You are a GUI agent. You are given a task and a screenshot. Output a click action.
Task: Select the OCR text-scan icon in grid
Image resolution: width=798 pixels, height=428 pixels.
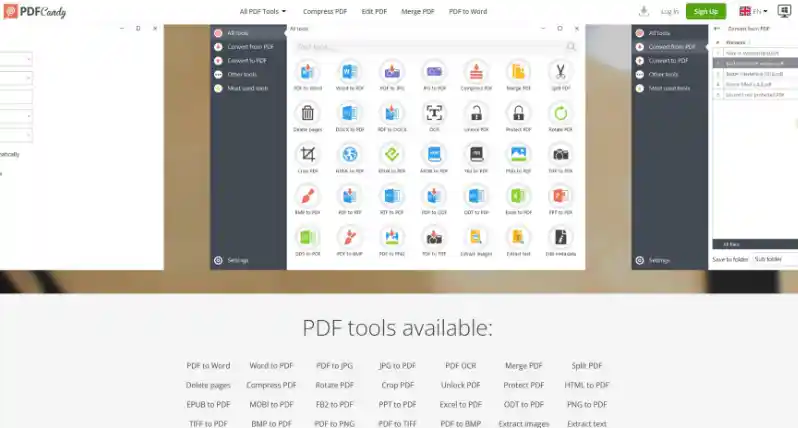pos(434,113)
